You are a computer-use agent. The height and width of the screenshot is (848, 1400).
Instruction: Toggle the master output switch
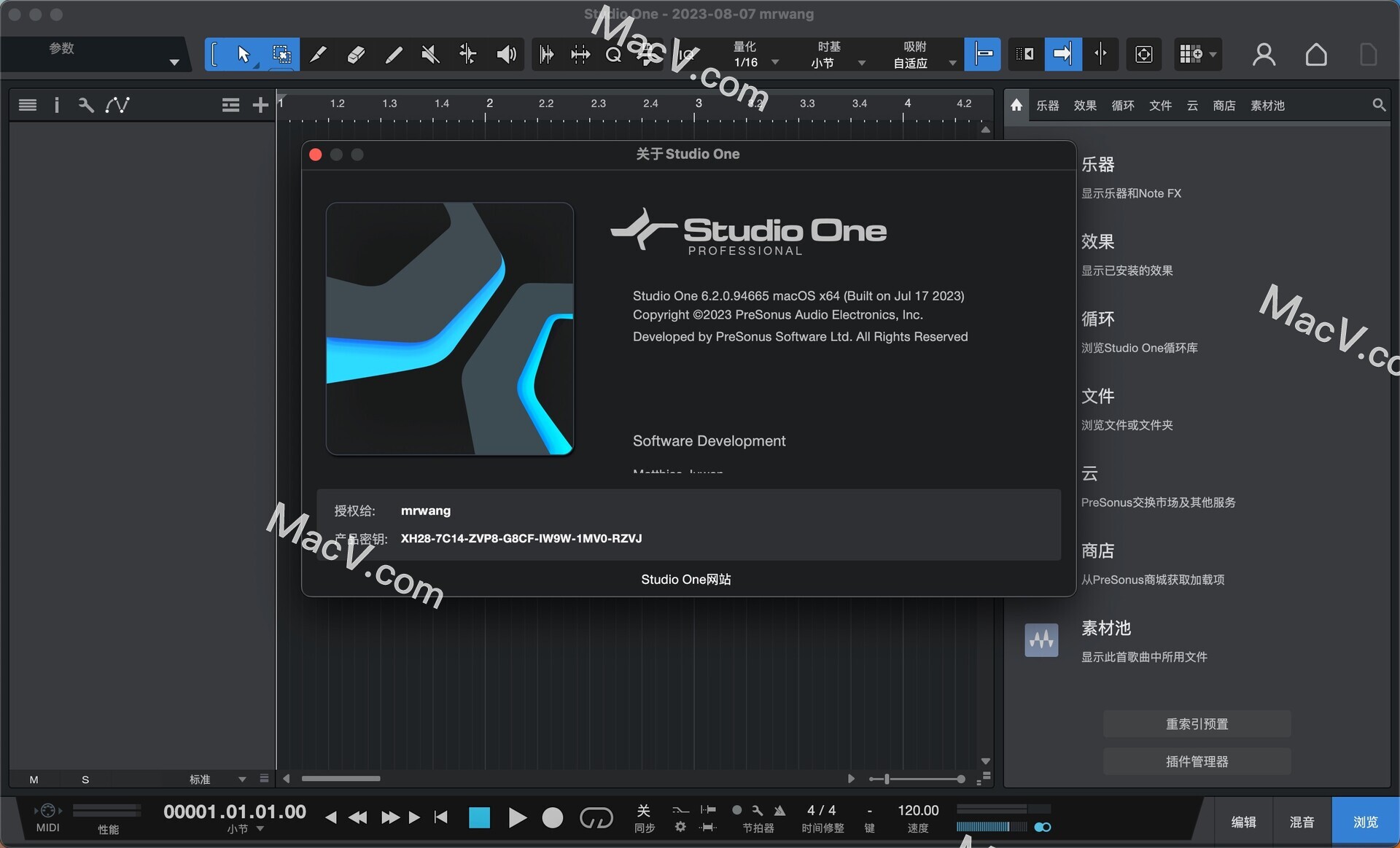(1043, 827)
